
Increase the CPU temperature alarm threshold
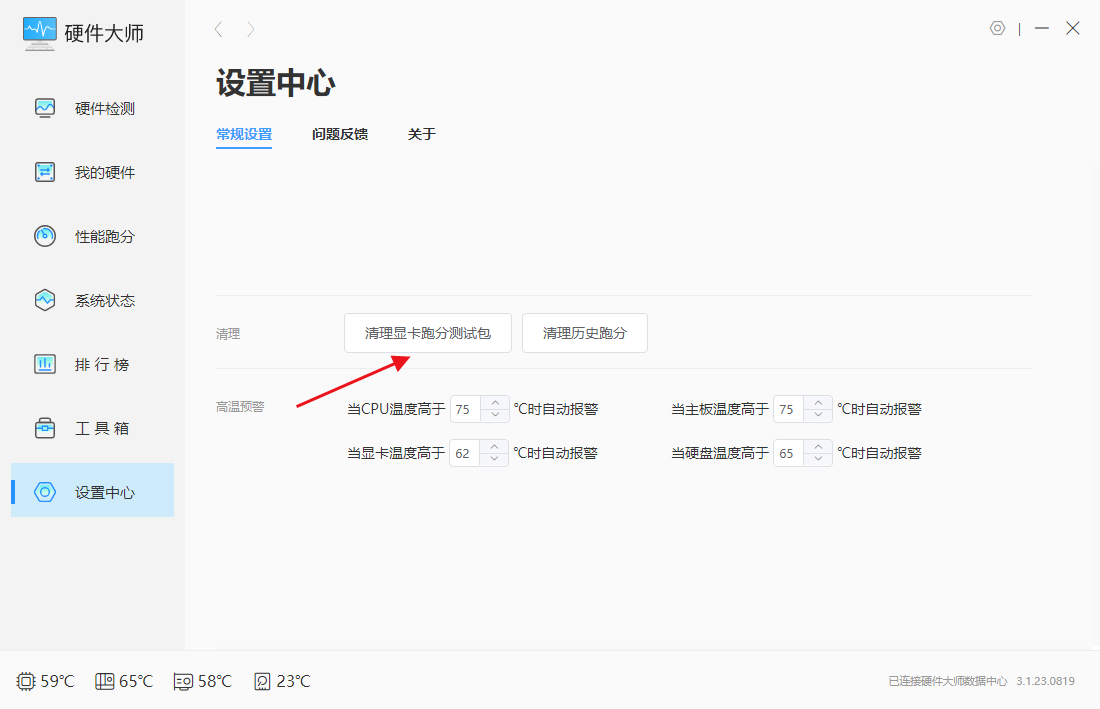click(495, 403)
